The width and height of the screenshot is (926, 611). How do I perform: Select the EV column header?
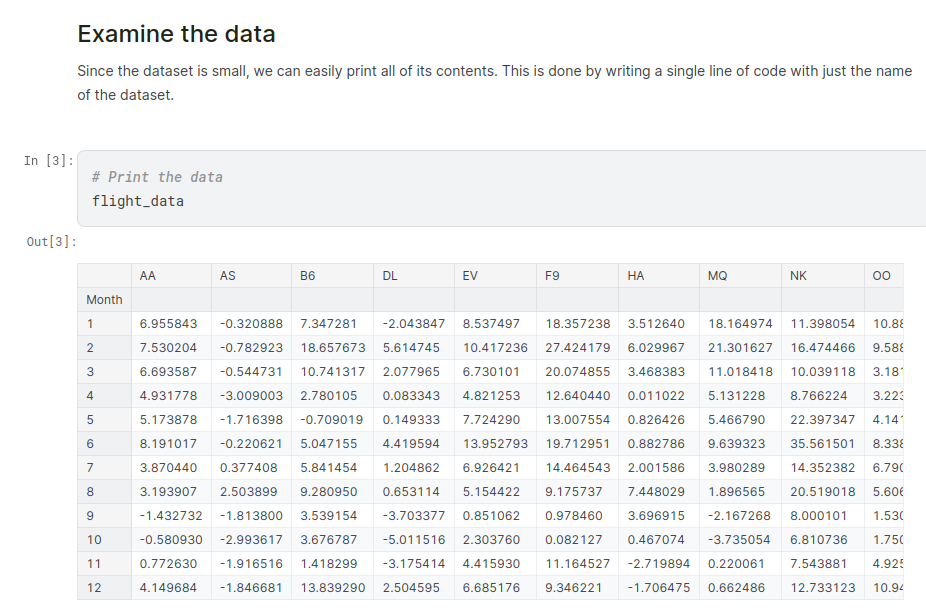[x=471, y=276]
